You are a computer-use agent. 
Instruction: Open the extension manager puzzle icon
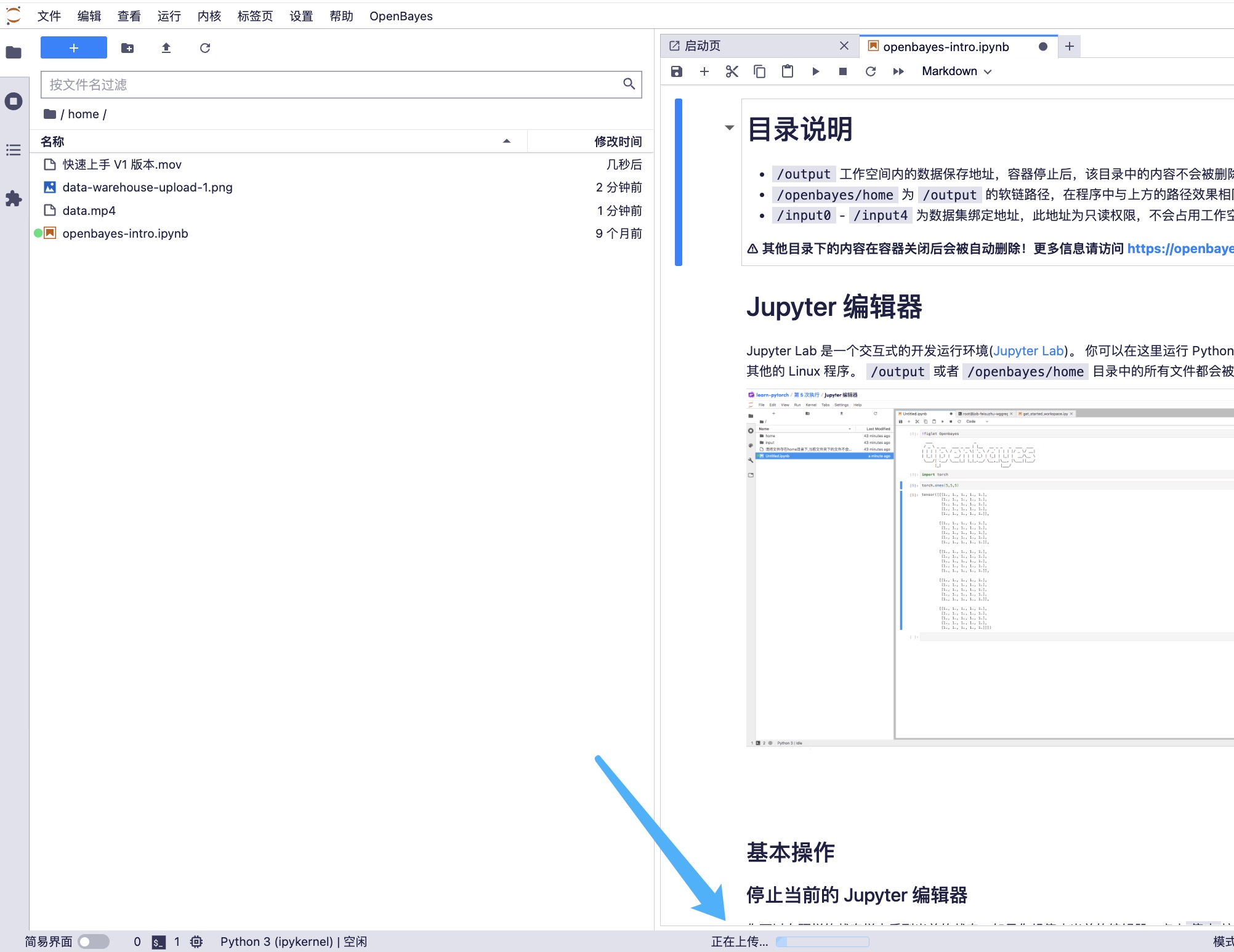[x=14, y=198]
